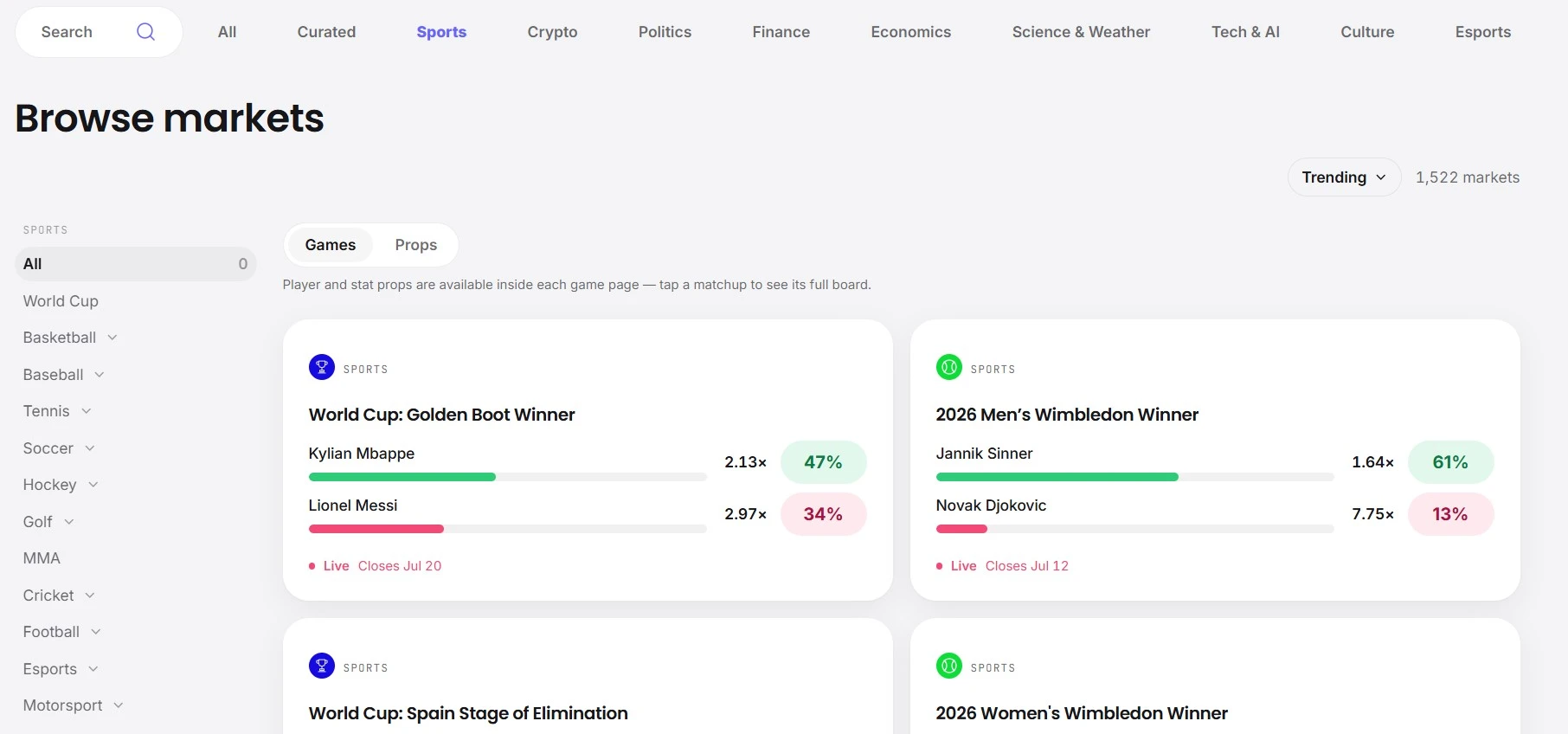
Task: Click the search magnifier icon
Action: point(145,32)
